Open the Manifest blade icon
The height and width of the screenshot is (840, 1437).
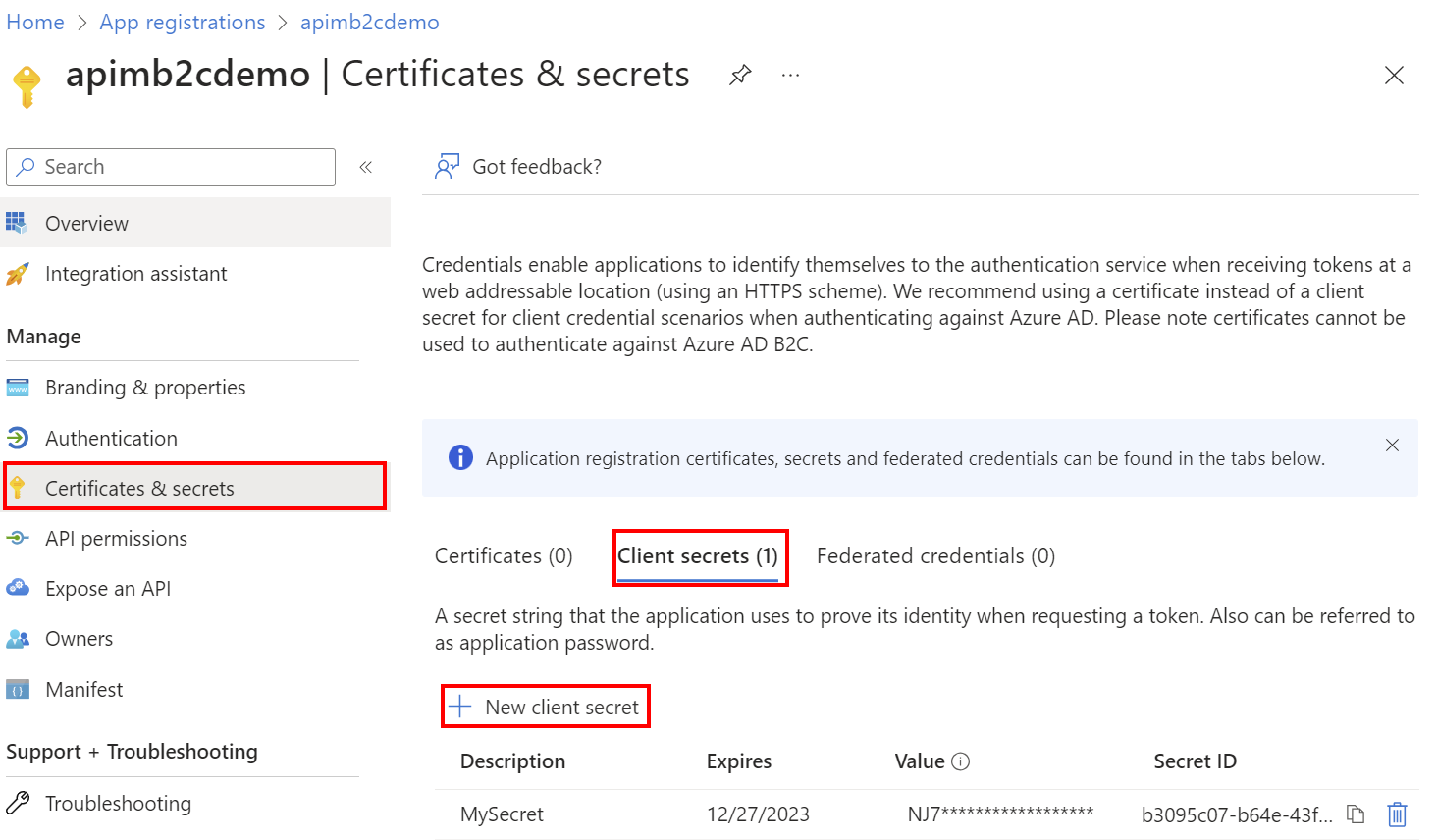(x=17, y=689)
